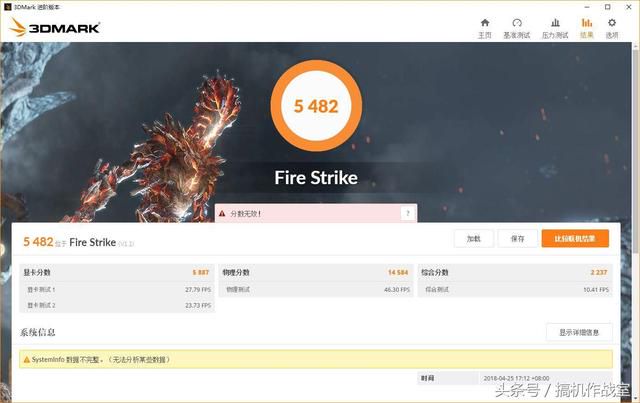The image size is (640, 403).
Task: Select the 物理分数 14 584 header row
Action: click(316, 272)
